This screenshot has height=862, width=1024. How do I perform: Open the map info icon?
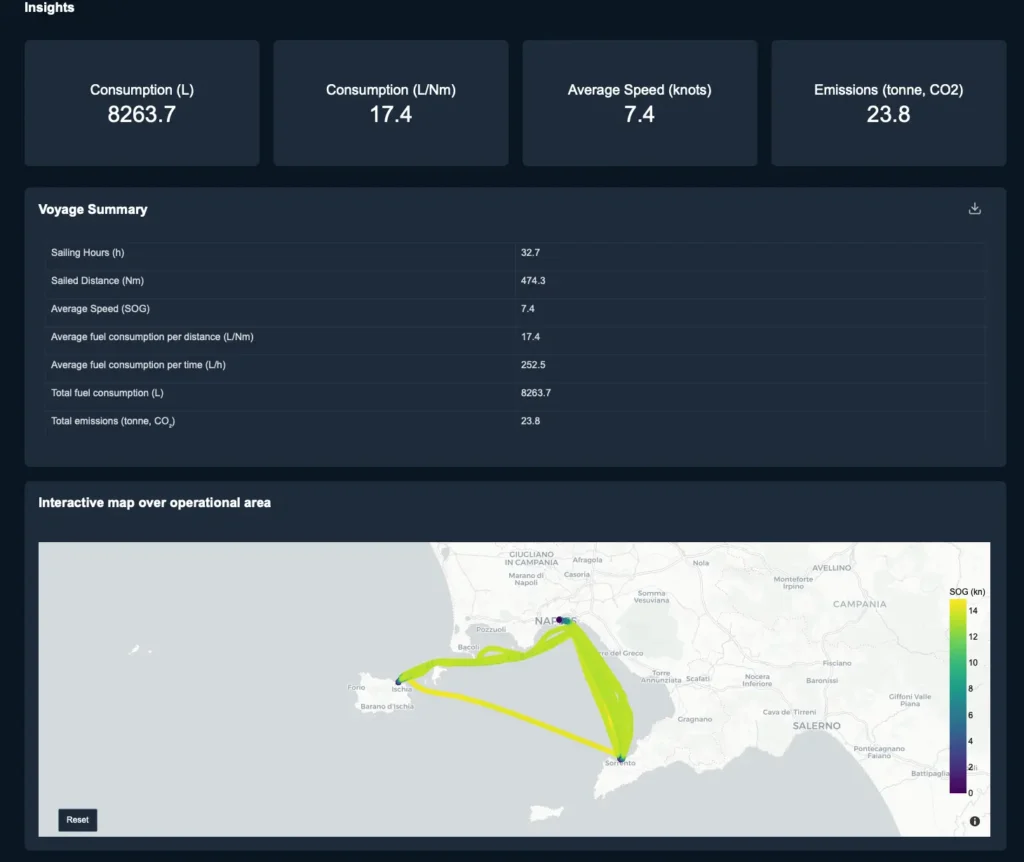pos(975,821)
